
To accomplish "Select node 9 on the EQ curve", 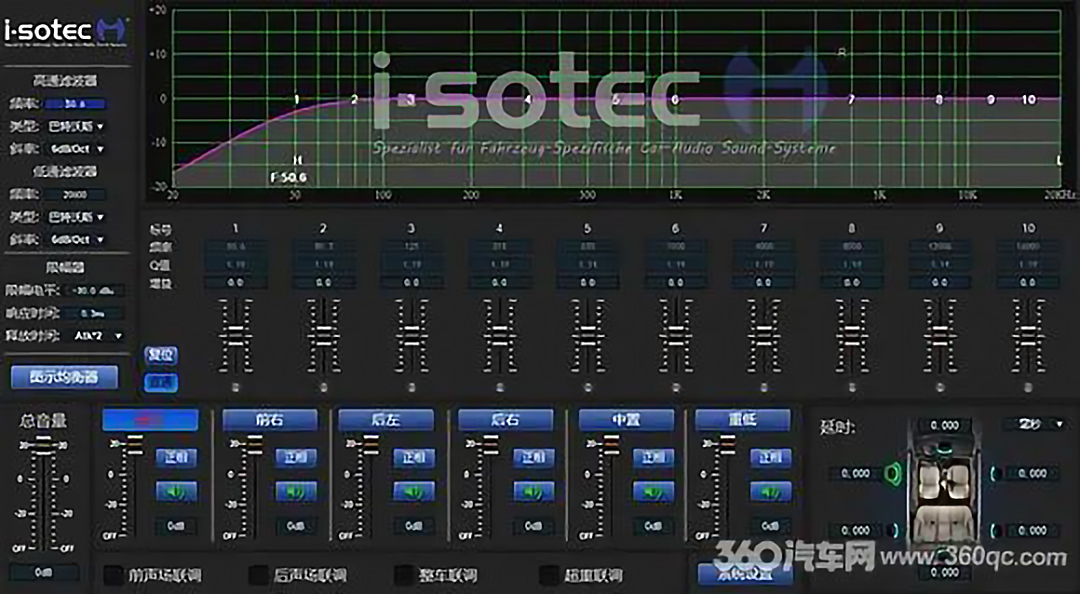I will tap(990, 100).
